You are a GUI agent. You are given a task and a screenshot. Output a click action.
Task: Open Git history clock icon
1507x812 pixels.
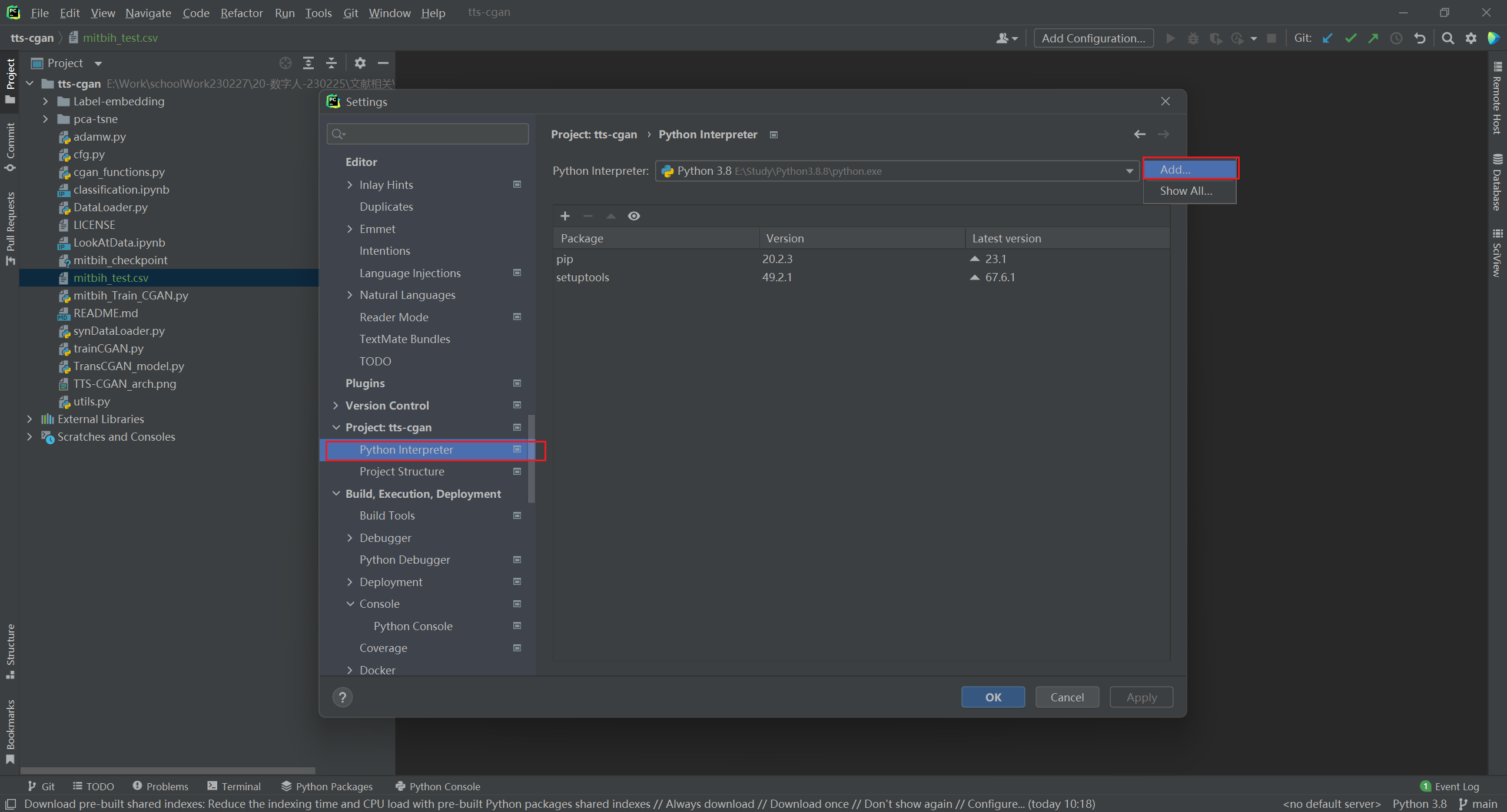coord(1396,38)
